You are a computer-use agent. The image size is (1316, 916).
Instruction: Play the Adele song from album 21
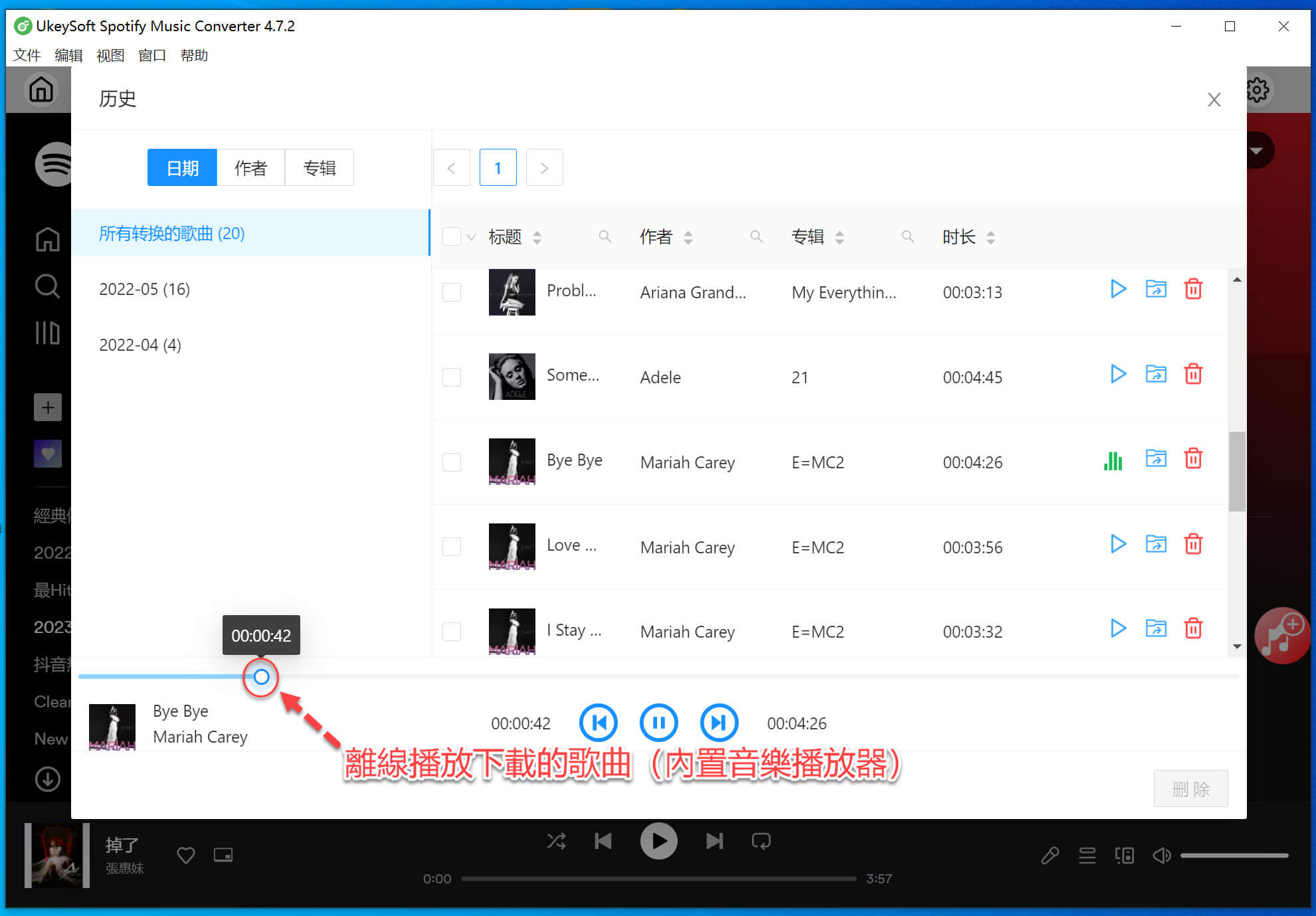click(x=1118, y=374)
